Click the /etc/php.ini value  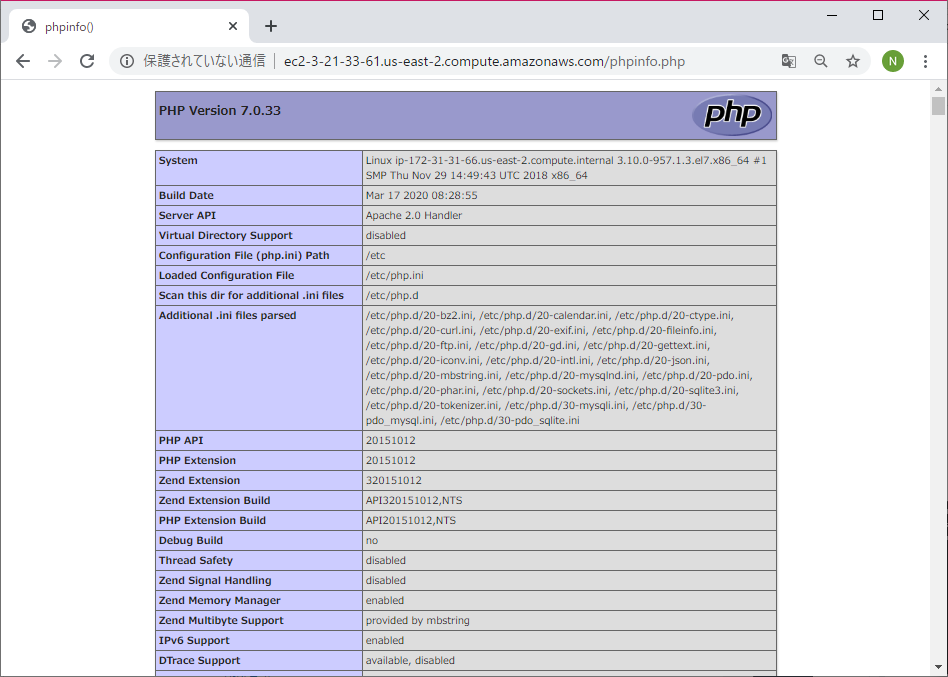pos(394,276)
